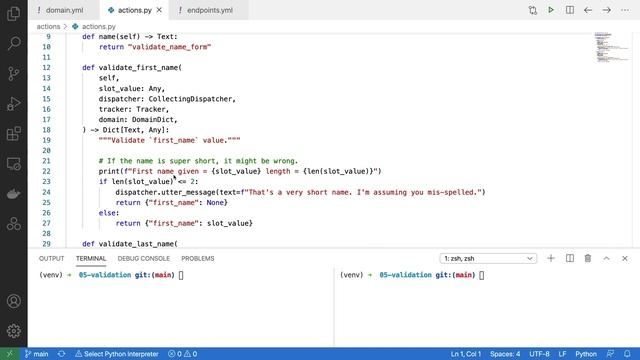Focus the left terminal pane prompt
This screenshot has width=640, height=360.
pos(181,275)
